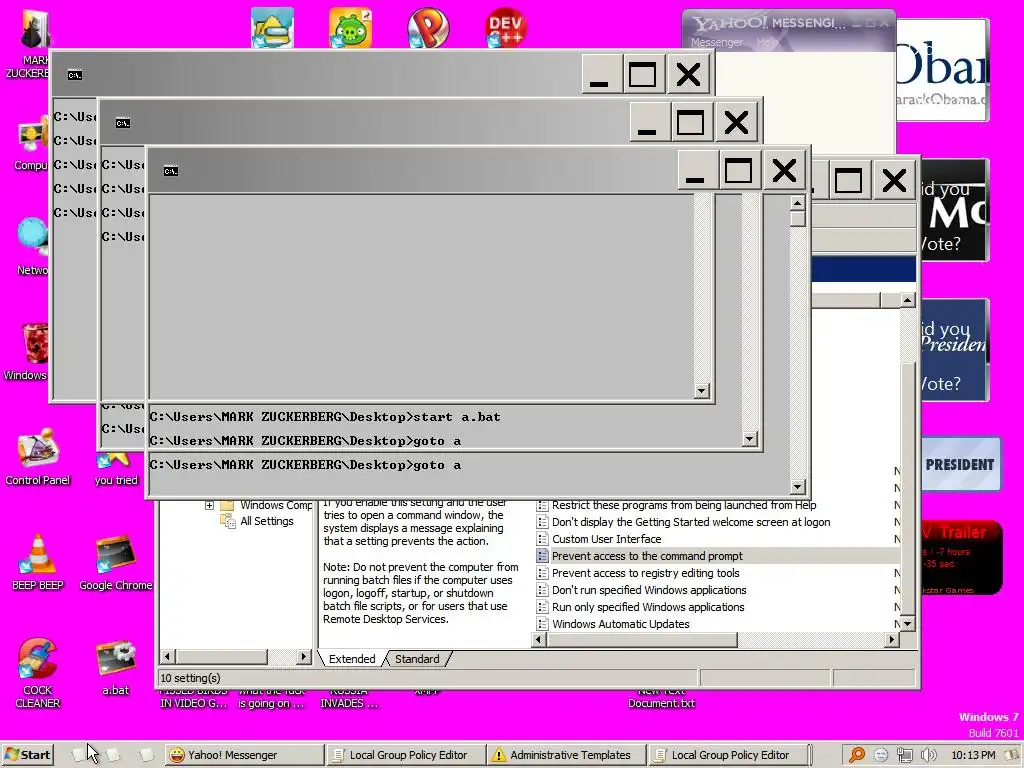Click policy list scroll down arrow
This screenshot has height=768, width=1024.
pyautogui.click(x=907, y=624)
